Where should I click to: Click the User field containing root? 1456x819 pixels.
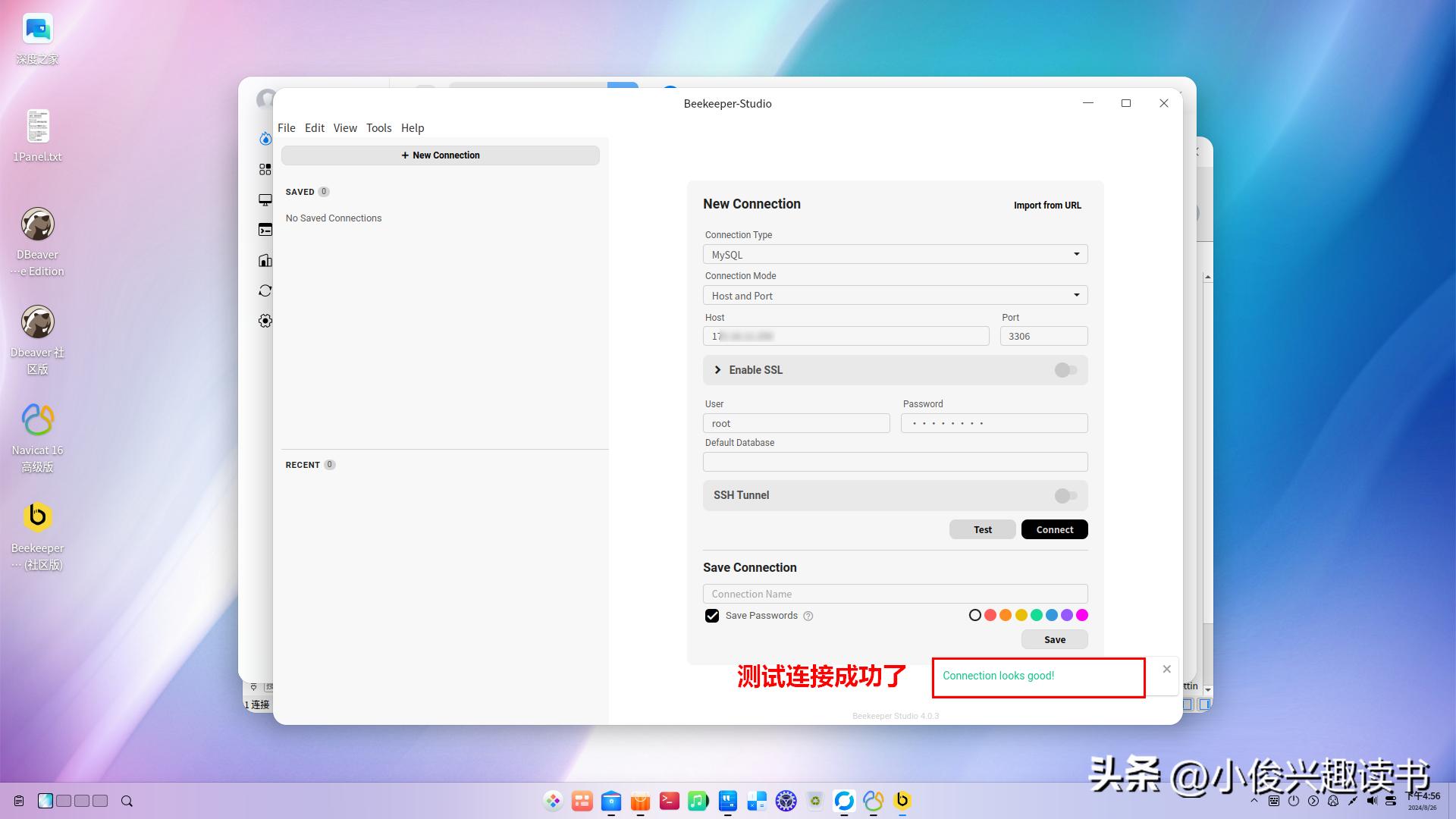[x=796, y=423]
